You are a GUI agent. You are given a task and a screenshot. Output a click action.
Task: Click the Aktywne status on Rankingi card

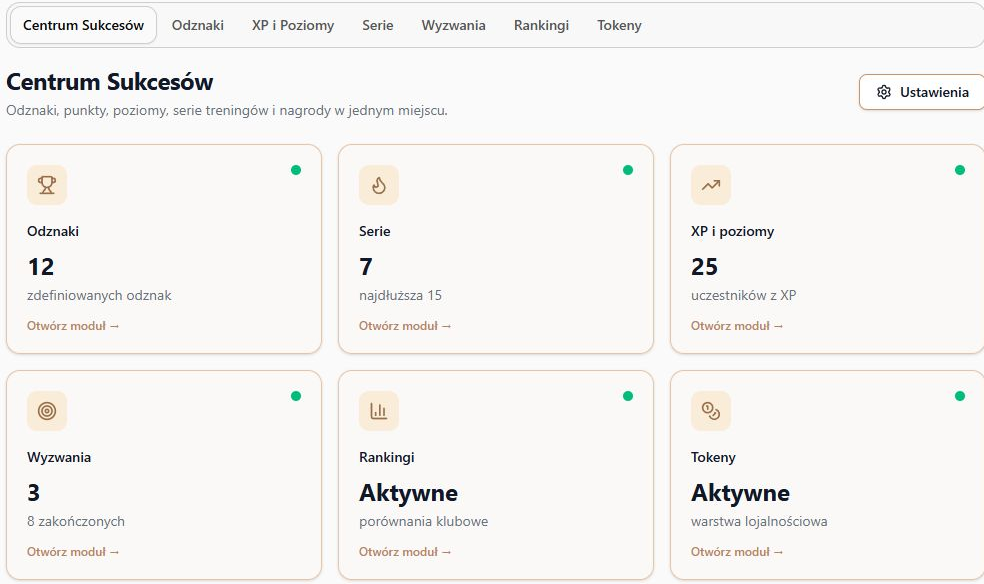click(409, 493)
